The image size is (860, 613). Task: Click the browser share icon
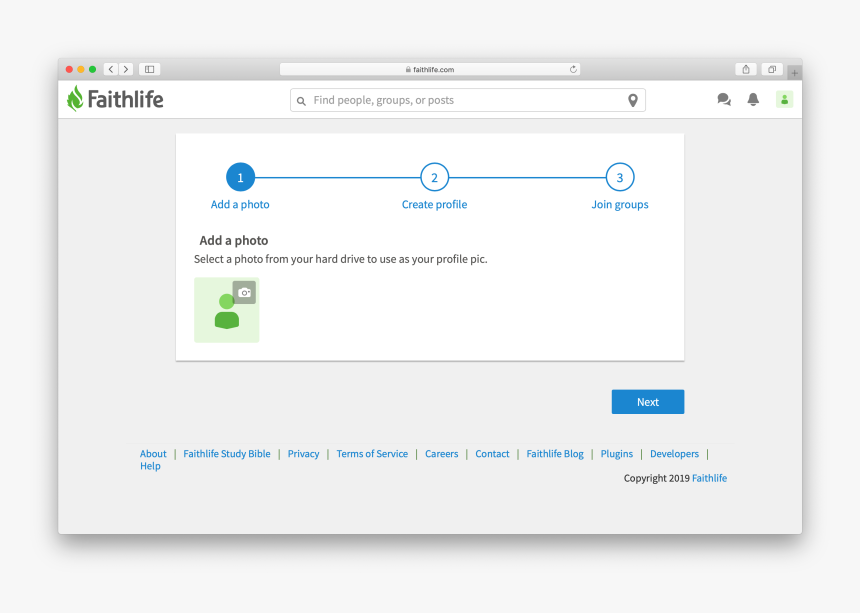tap(744, 69)
